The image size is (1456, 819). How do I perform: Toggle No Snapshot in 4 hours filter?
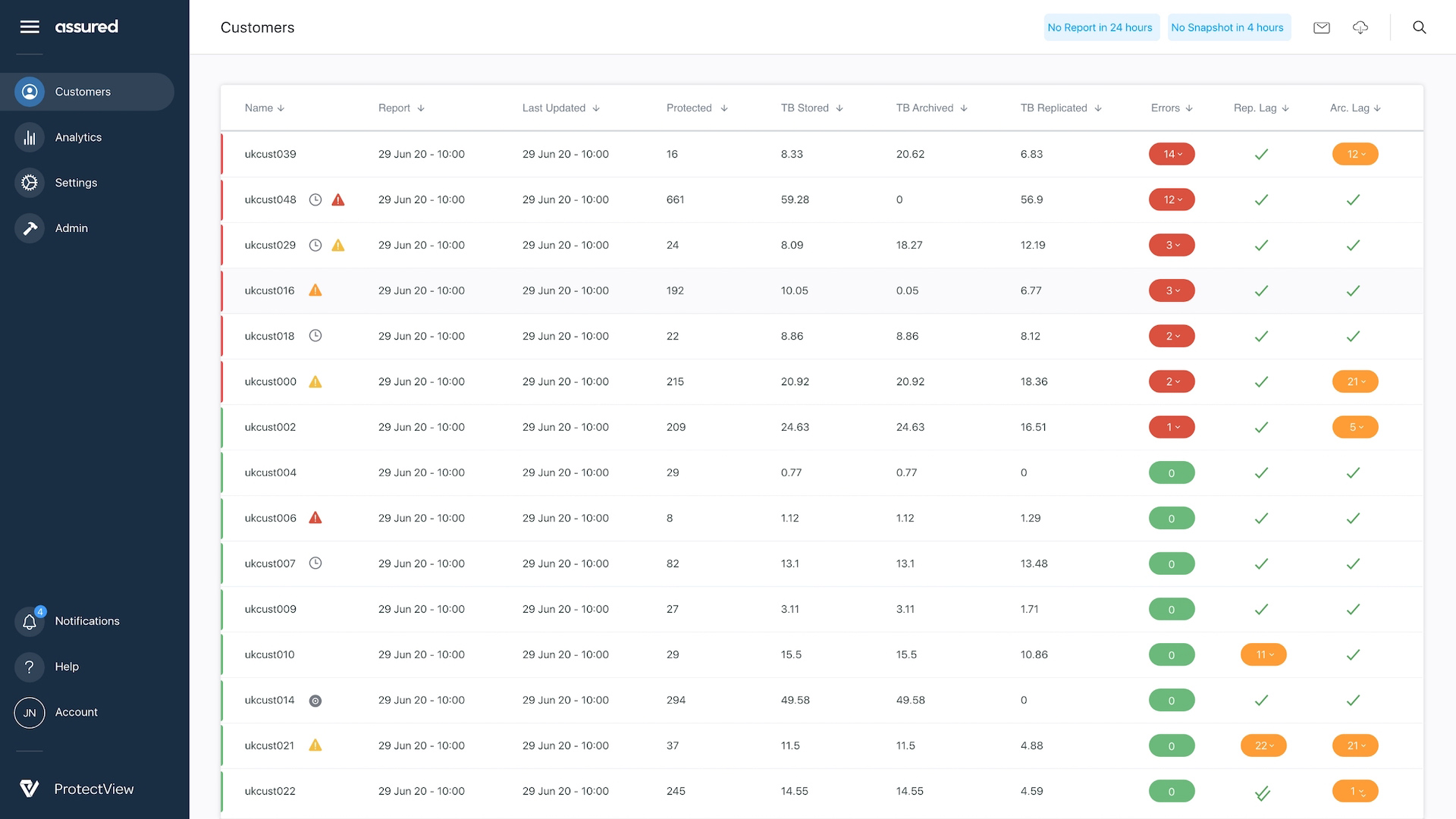point(1227,28)
